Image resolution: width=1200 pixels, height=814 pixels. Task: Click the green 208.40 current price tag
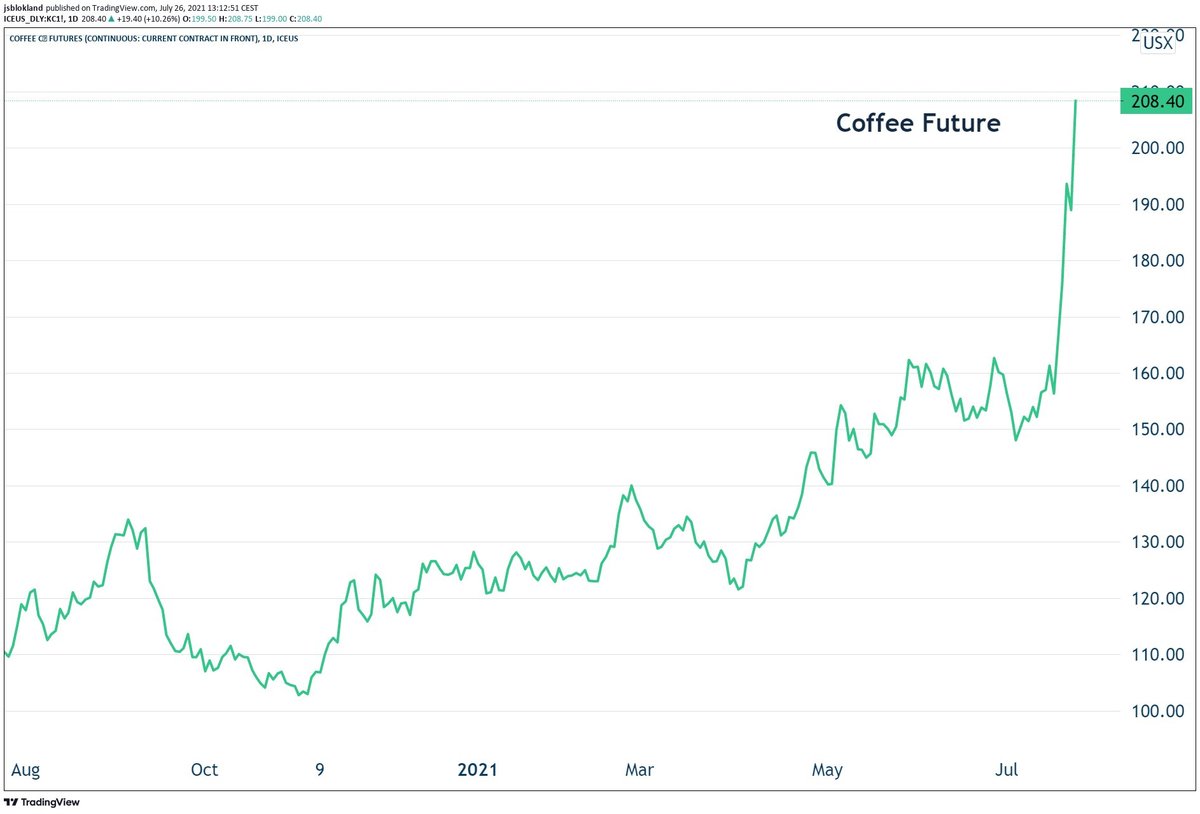pyautogui.click(x=1157, y=101)
